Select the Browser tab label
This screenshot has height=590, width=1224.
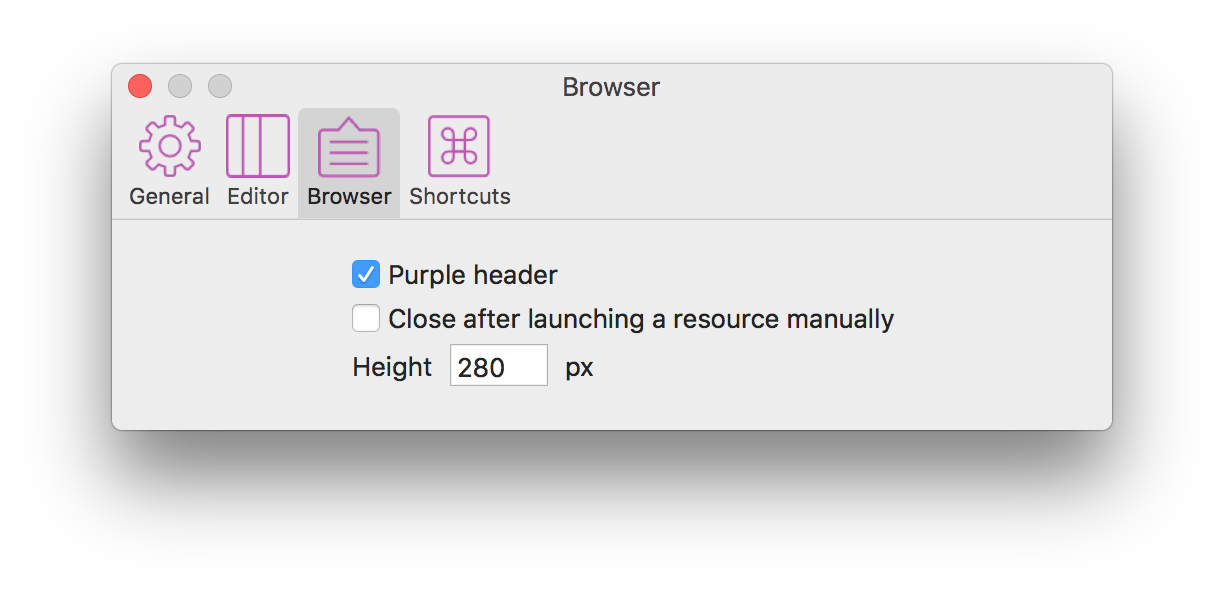pyautogui.click(x=349, y=196)
